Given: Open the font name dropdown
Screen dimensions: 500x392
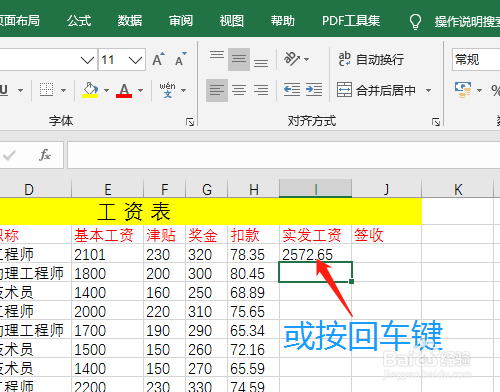Looking at the screenshot, I should click(x=87, y=60).
